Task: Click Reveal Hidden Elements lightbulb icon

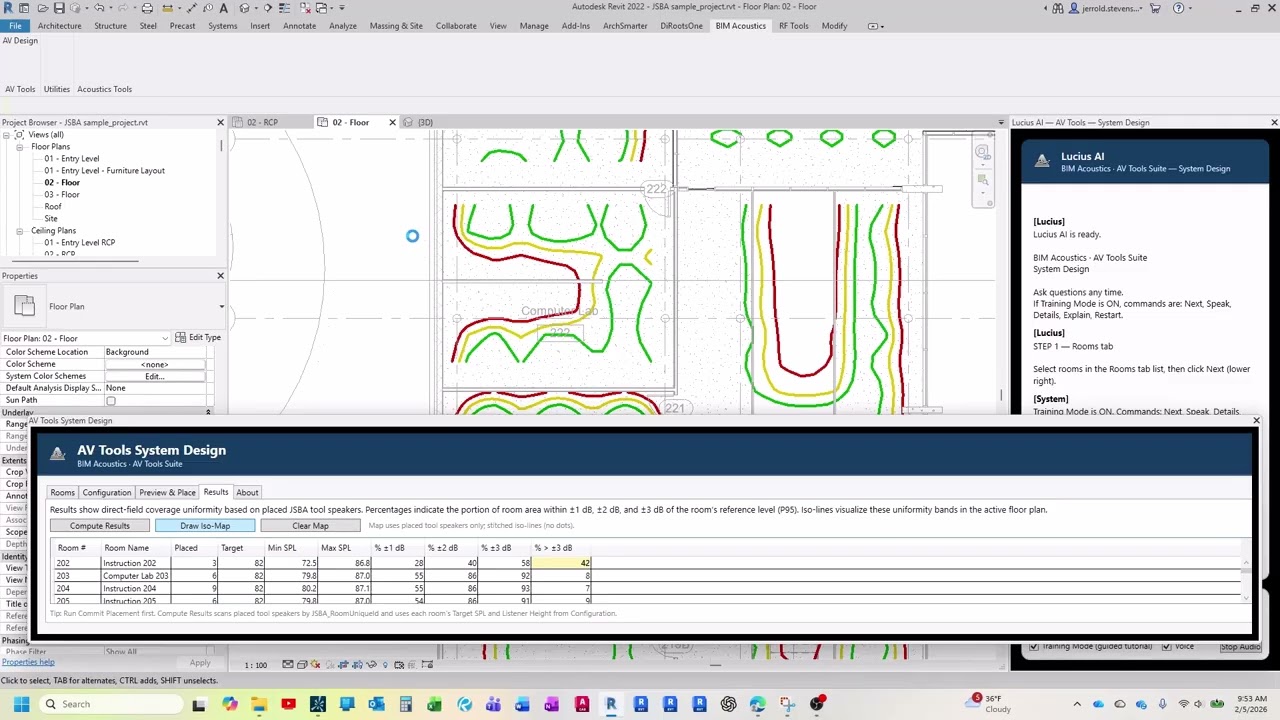Action: [x=385, y=664]
